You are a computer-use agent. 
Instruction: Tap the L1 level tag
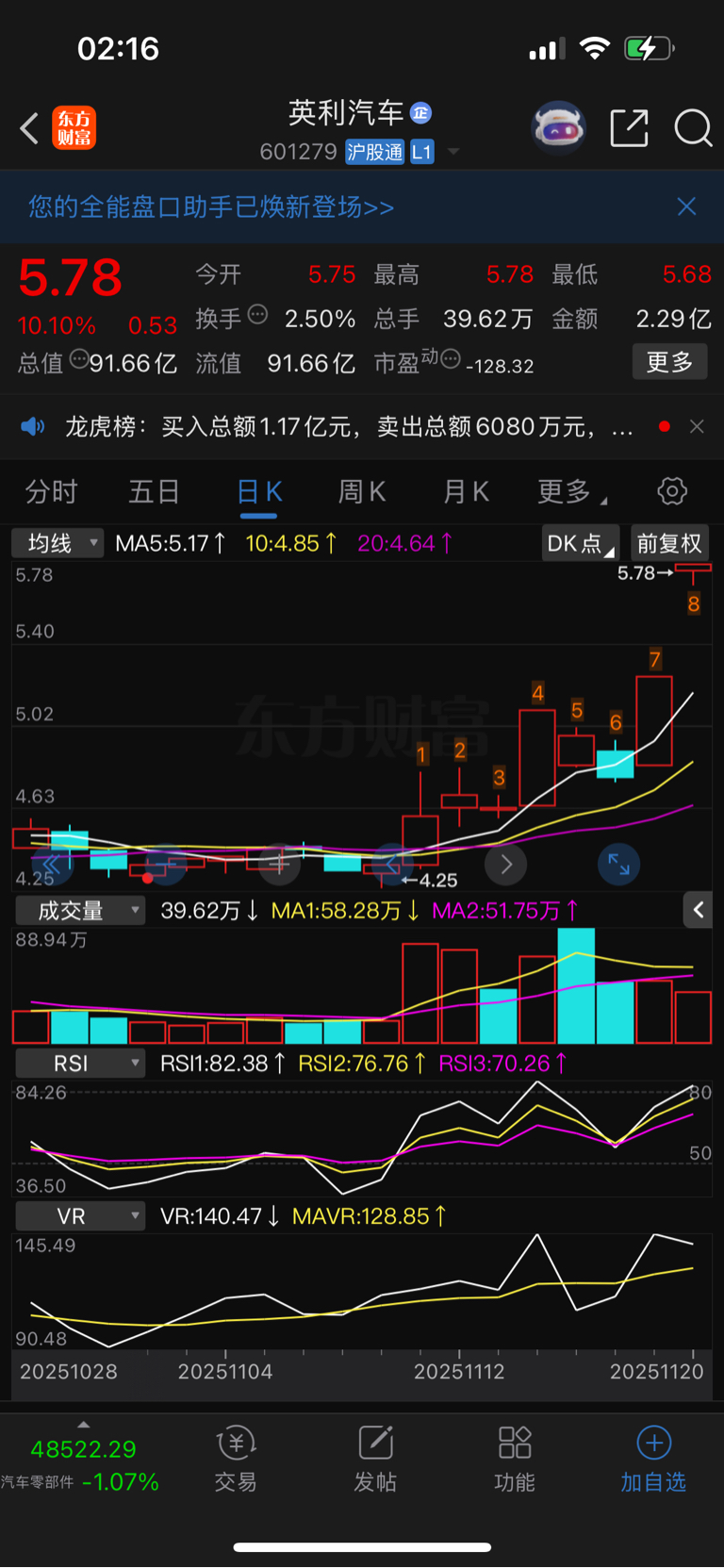click(x=421, y=152)
